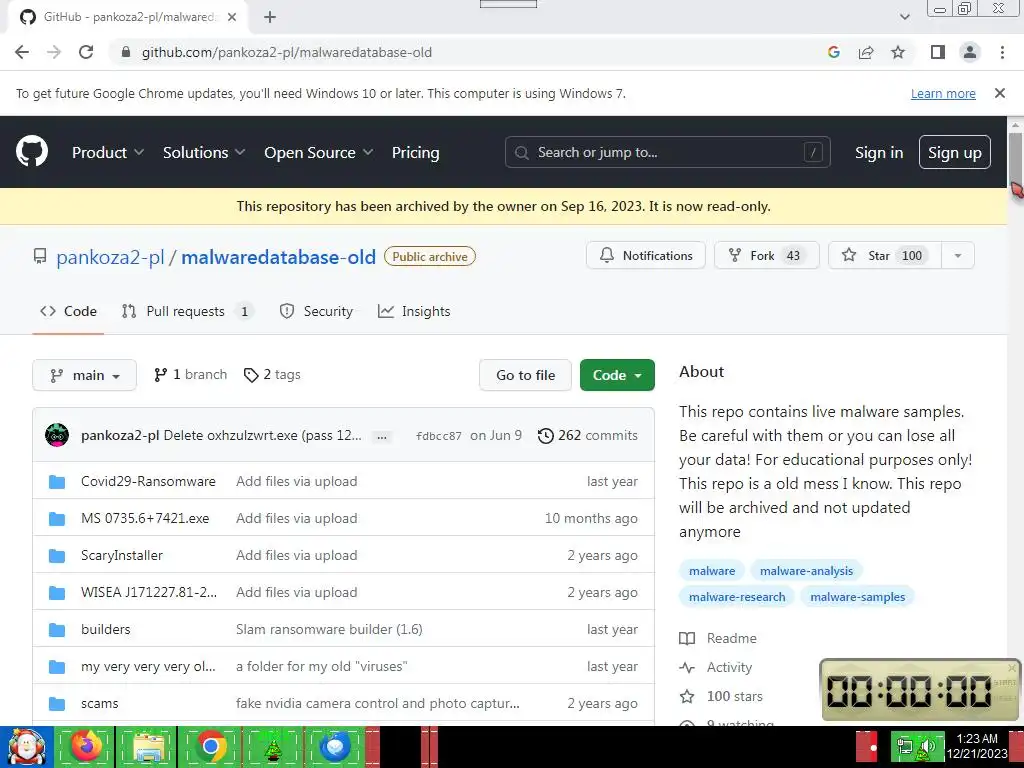Viewport: 1024px width, 768px height.
Task: Click the taskbar clock showing 1:23 AM
Action: [x=976, y=746]
